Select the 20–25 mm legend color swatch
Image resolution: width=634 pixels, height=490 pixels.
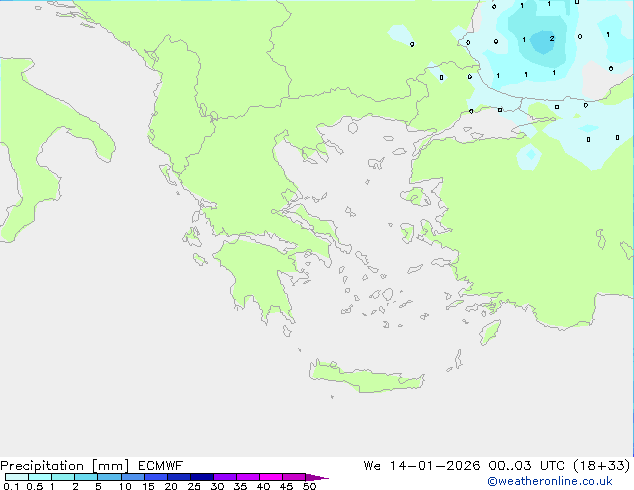click(x=179, y=477)
